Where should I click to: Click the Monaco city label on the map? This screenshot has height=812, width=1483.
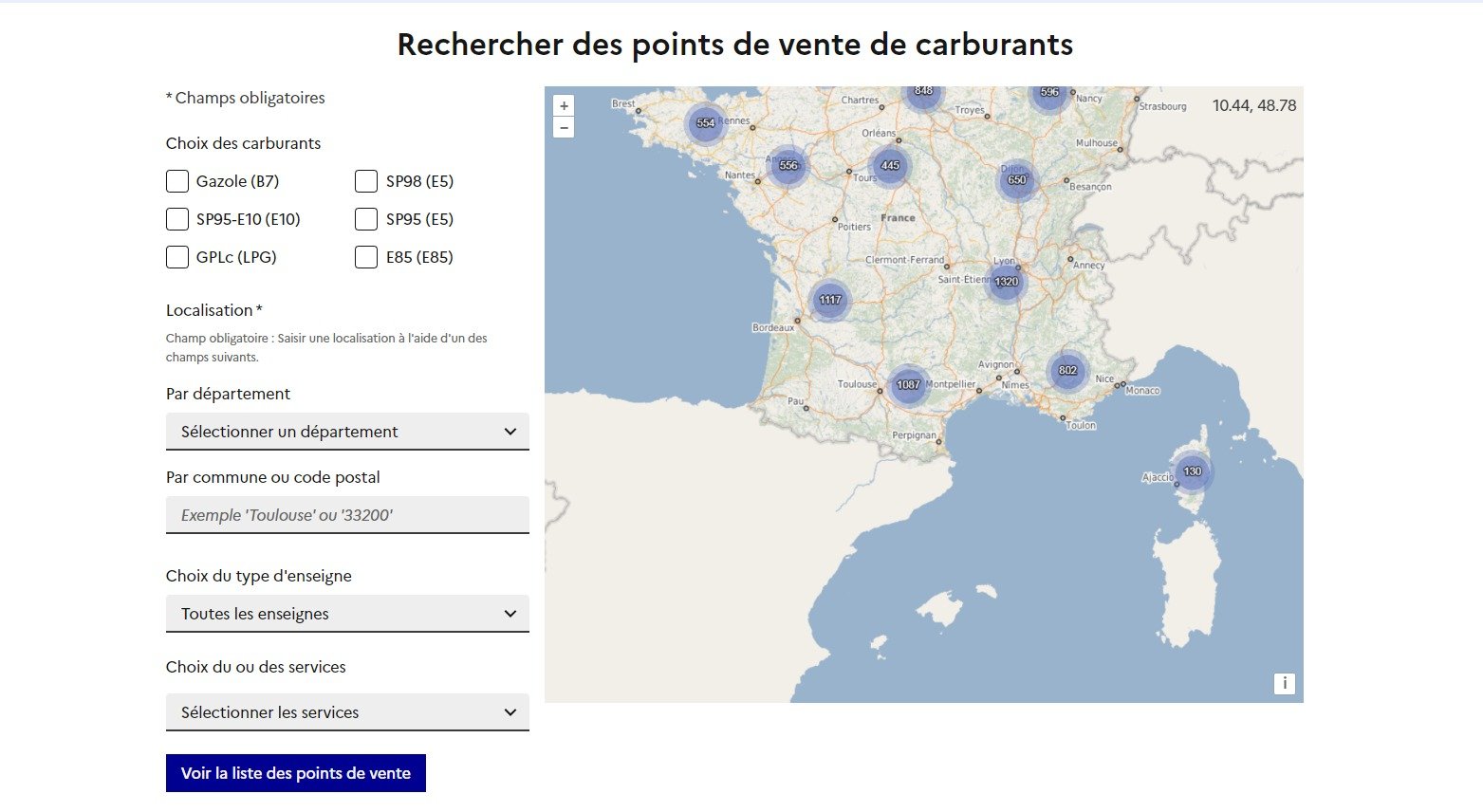1142,391
